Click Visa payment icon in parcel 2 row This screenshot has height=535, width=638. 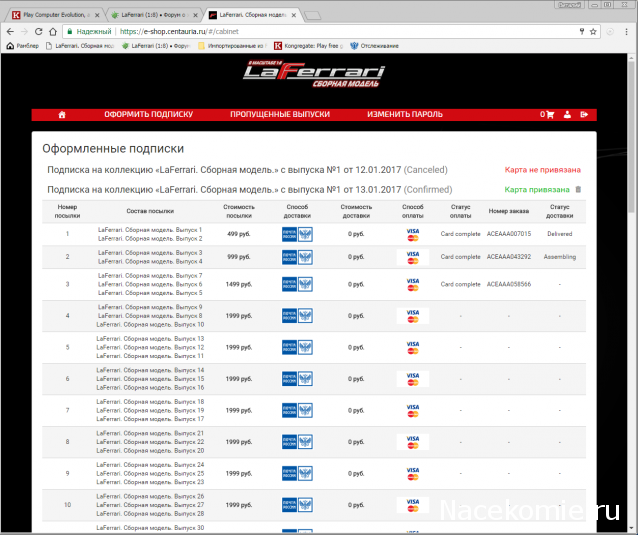(x=413, y=257)
